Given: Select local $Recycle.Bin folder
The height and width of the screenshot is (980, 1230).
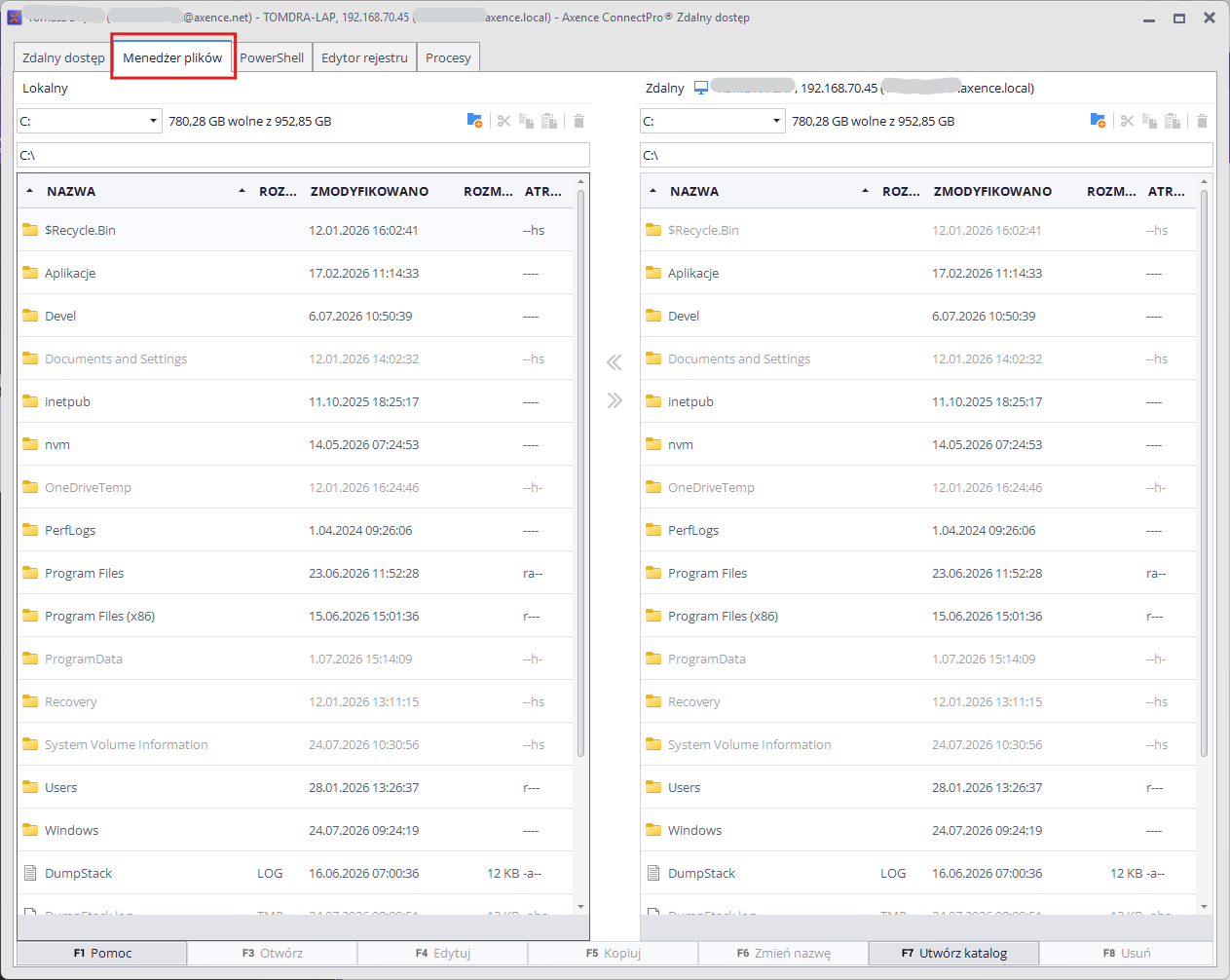Looking at the screenshot, I should tap(295, 230).
